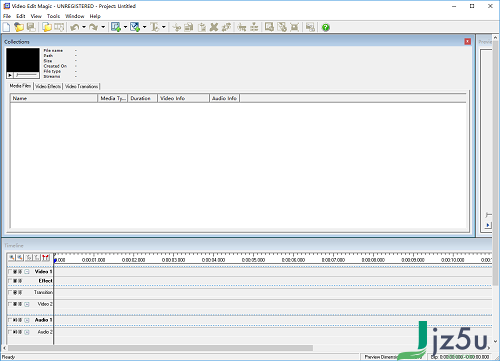Open the File menu
Image resolution: width=500 pixels, height=361 pixels.
pyautogui.click(x=7, y=16)
